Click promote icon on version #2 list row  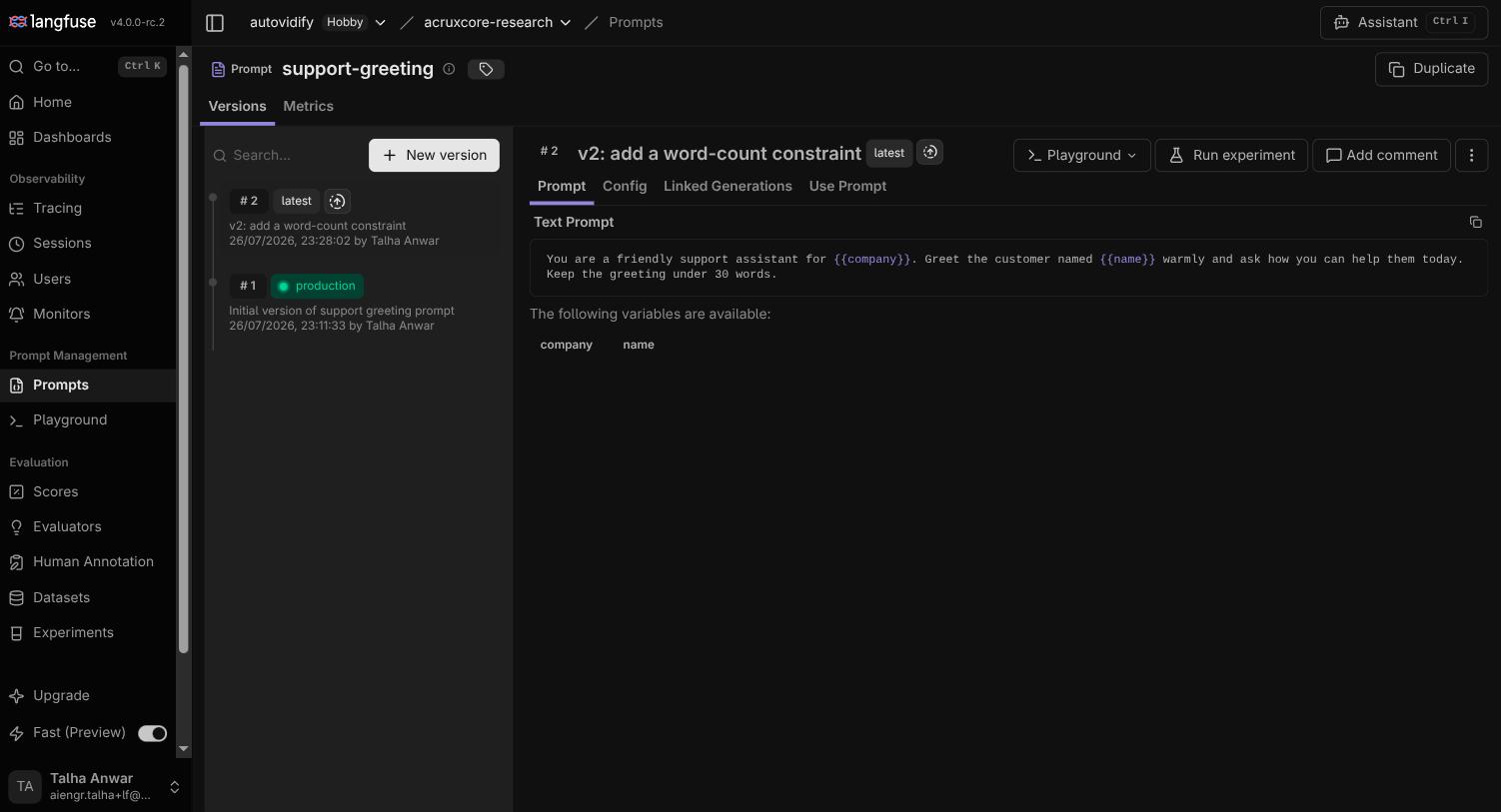pyautogui.click(x=337, y=201)
